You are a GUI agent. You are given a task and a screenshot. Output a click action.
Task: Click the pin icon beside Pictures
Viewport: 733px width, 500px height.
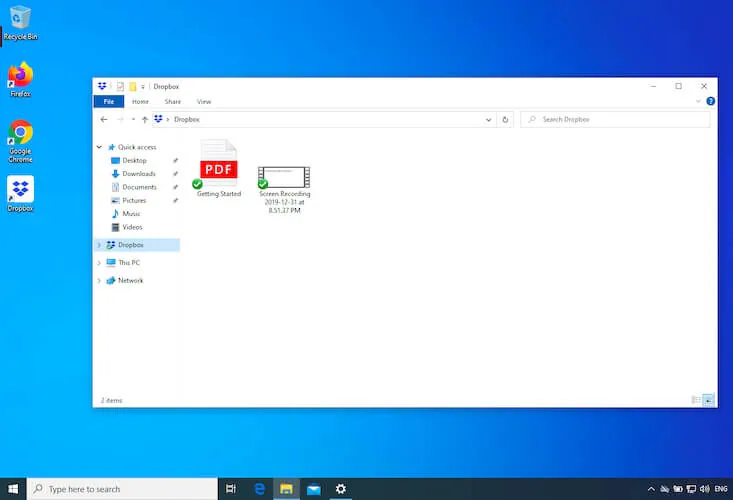175,200
